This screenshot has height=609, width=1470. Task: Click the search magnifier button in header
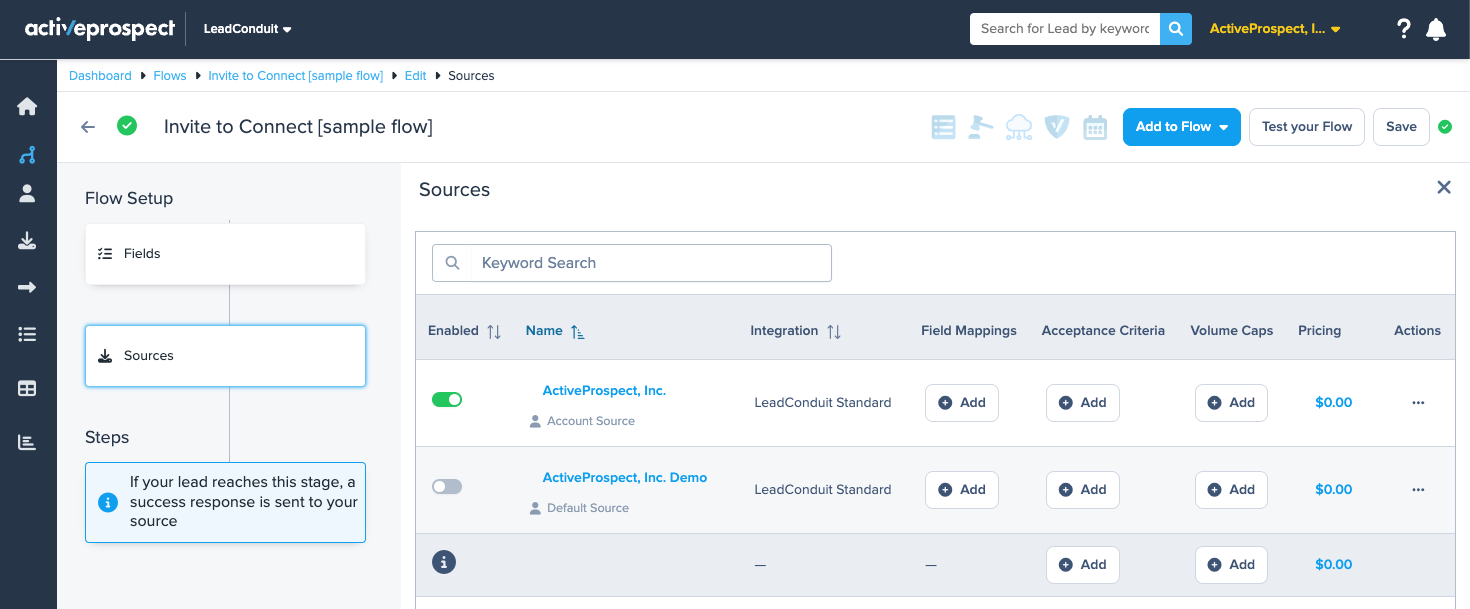1176,29
